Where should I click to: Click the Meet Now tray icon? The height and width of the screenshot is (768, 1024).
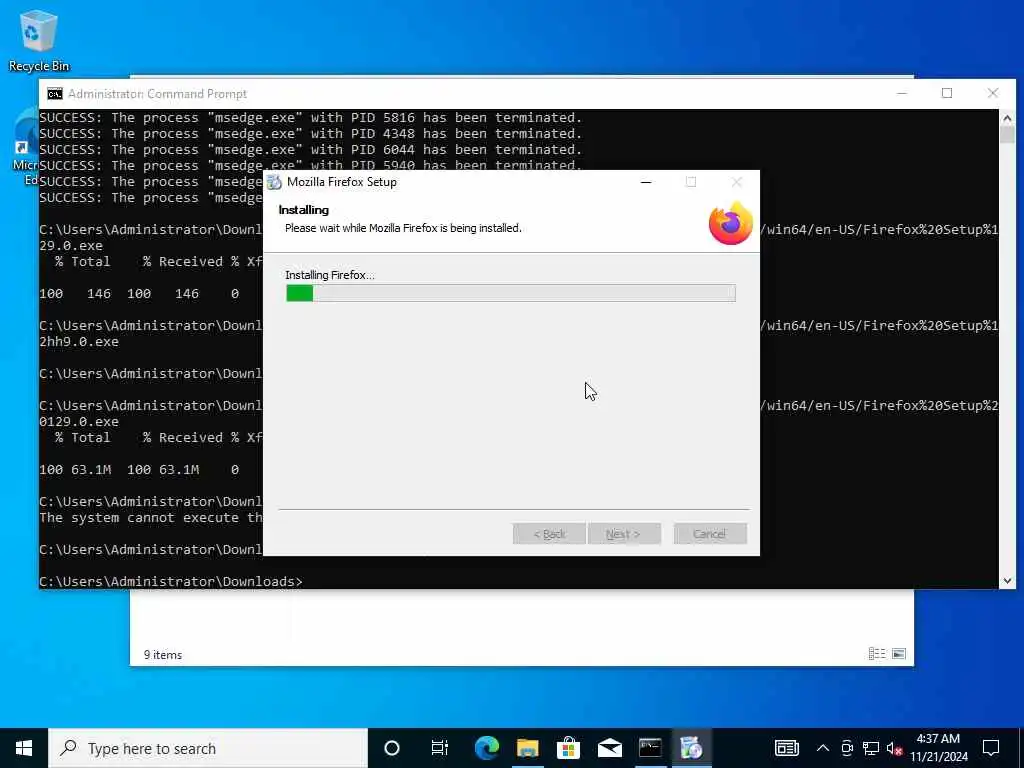coord(847,748)
